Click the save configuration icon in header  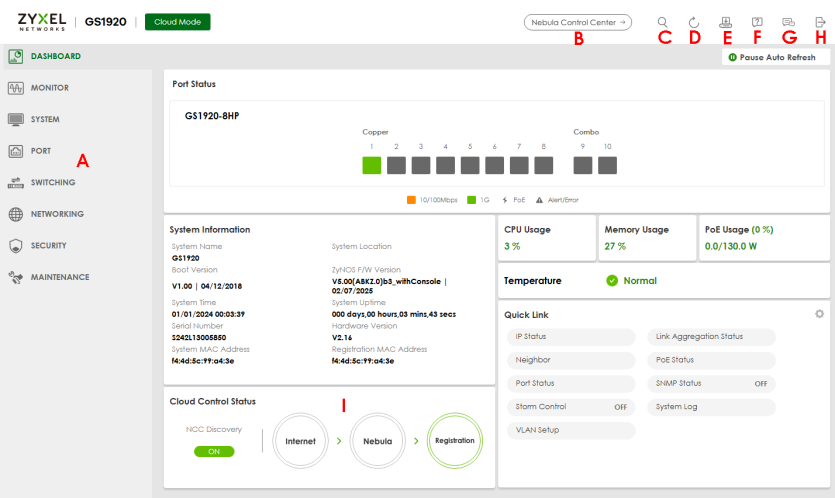(725, 22)
